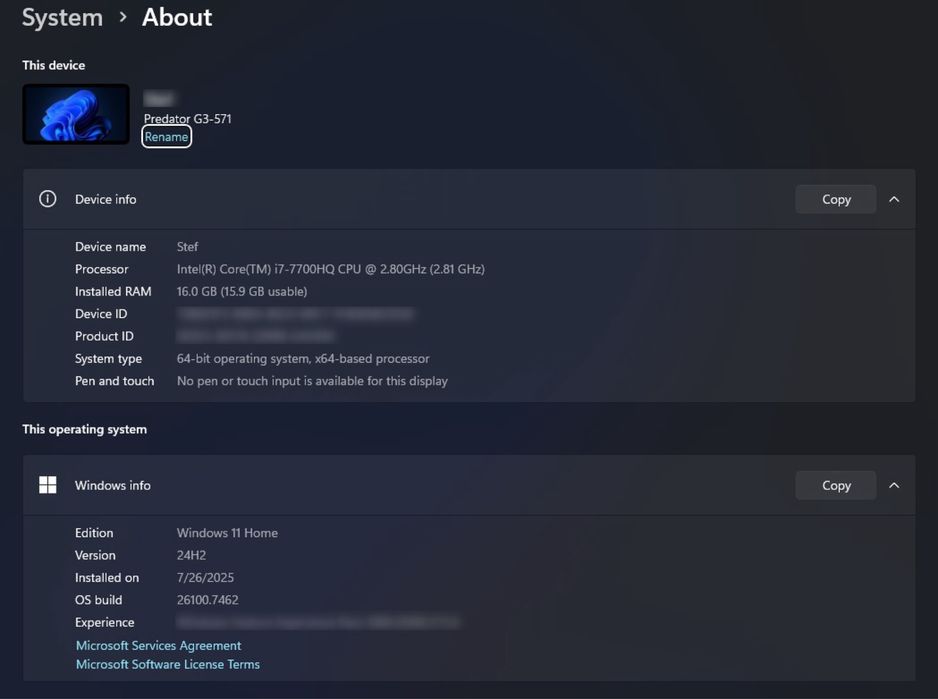Click This device heading
Screen dimensions: 938x699
[x=53, y=65]
